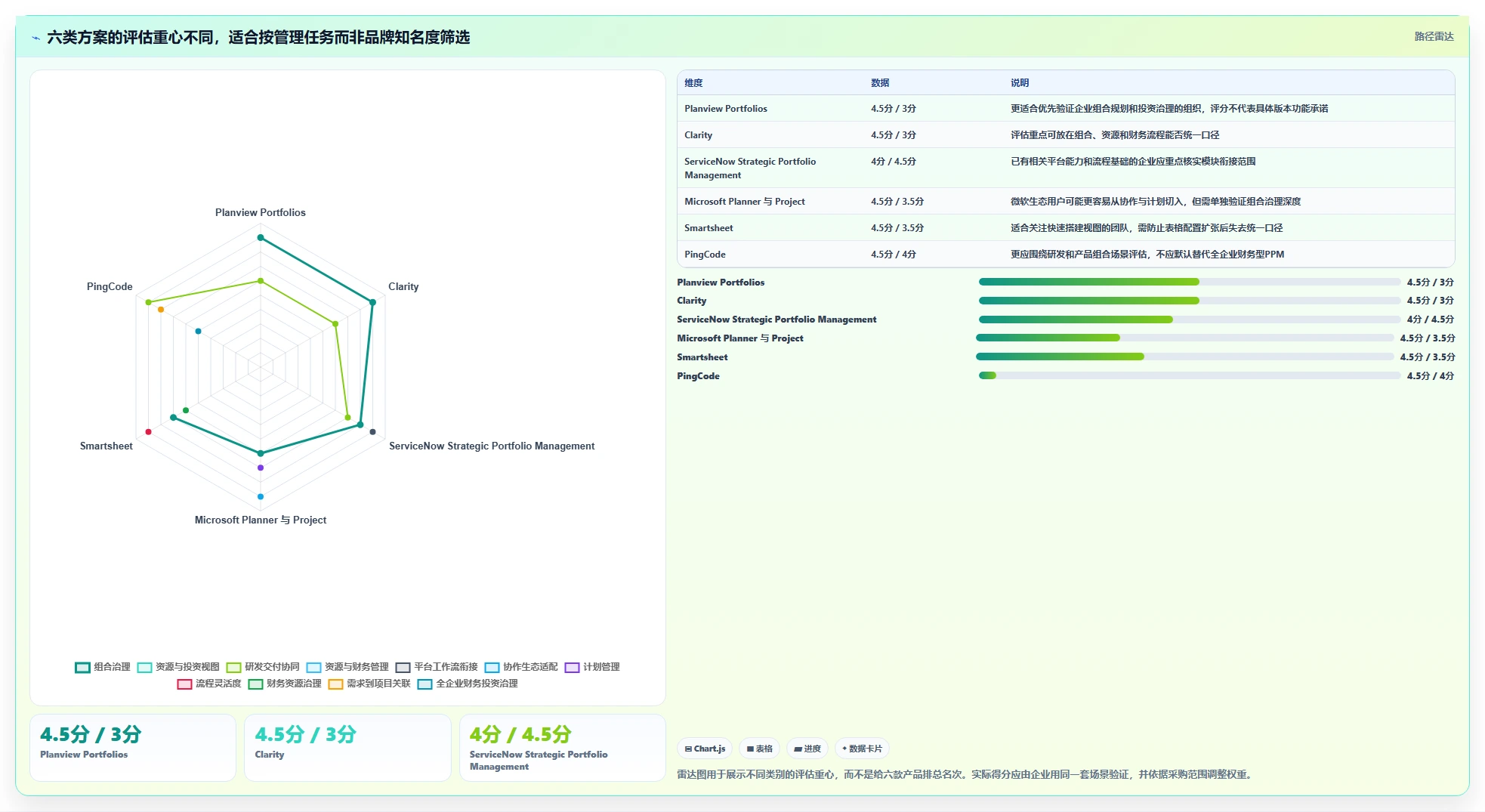Screen dimensions: 1485x812
Task: Click the dark gray point near ServiceNow axis
Action: [x=372, y=432]
